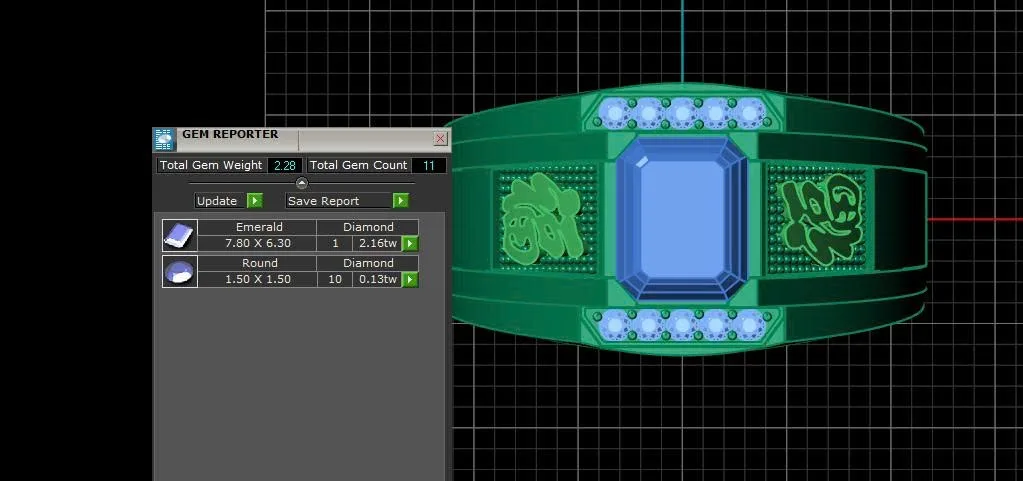Select the Total Gem Count value field
The width and height of the screenshot is (1023, 481).
tap(429, 165)
